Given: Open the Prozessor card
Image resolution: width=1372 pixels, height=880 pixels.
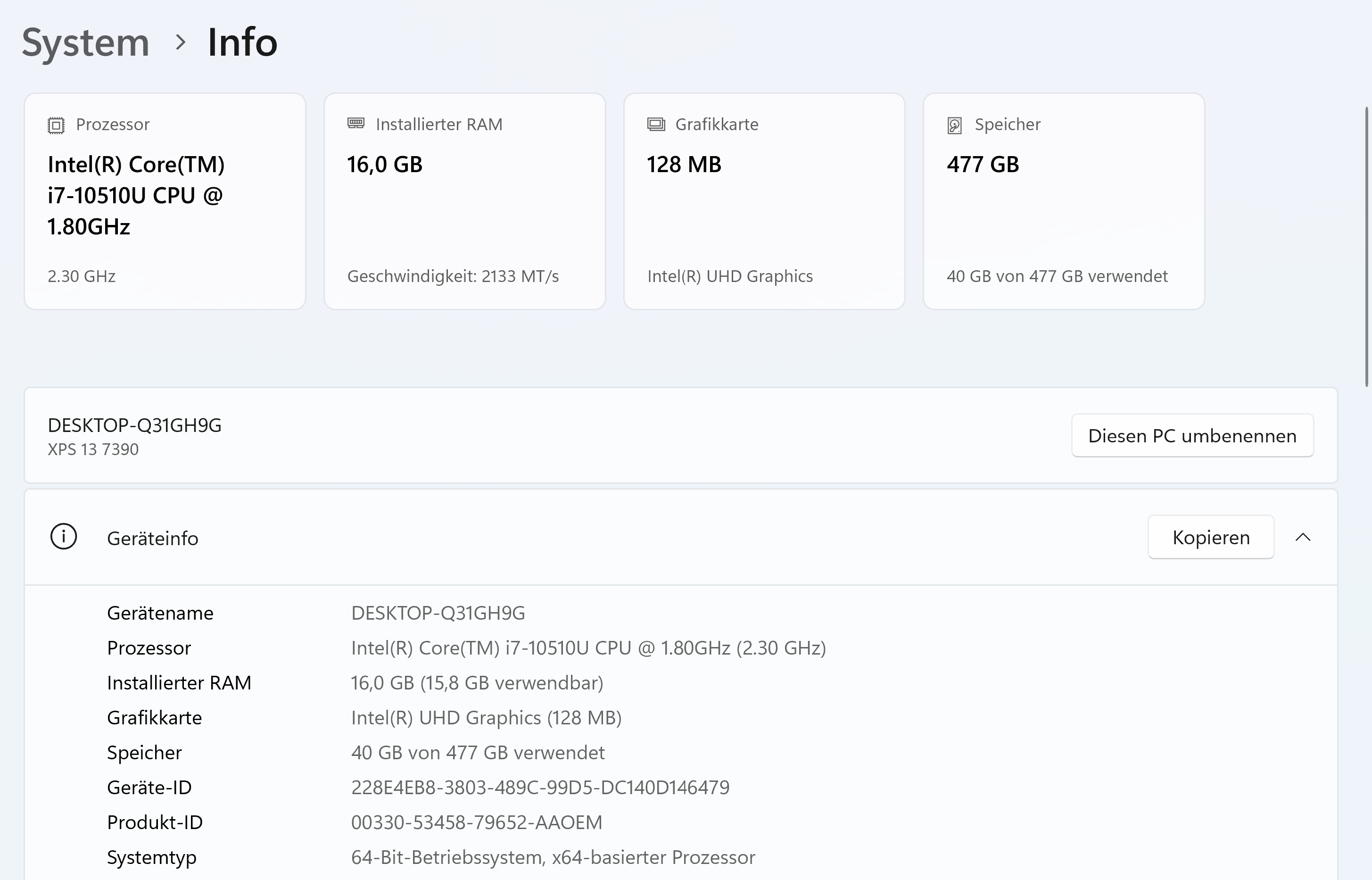Looking at the screenshot, I should pyautogui.click(x=165, y=201).
